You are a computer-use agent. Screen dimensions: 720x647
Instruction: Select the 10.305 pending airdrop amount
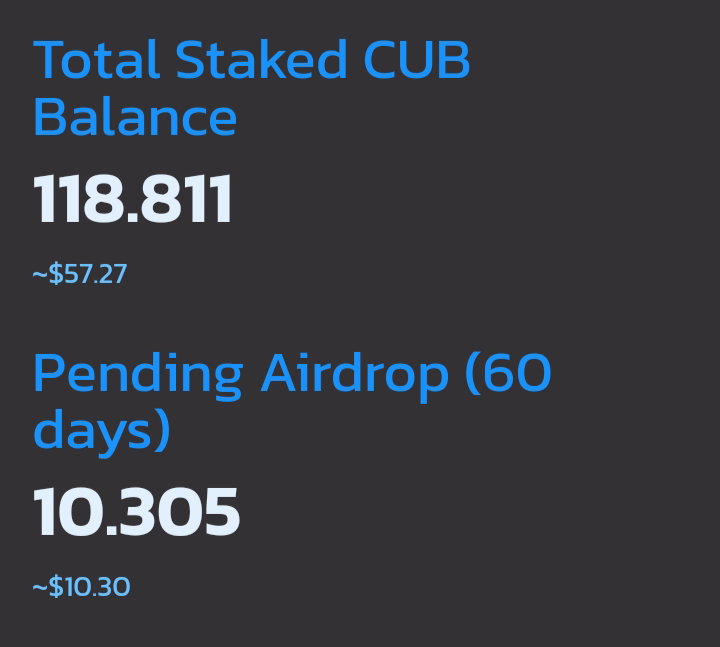tap(136, 512)
